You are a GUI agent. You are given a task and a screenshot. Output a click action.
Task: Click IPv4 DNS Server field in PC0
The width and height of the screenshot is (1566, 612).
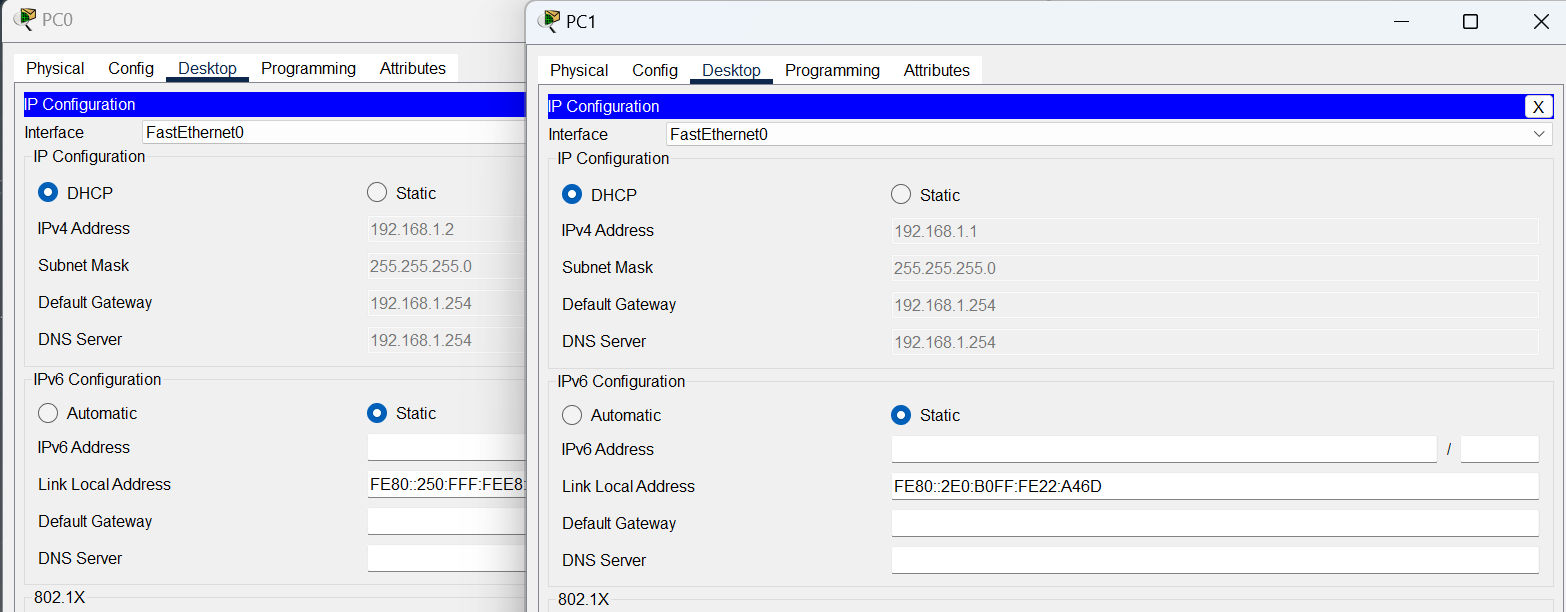(447, 340)
